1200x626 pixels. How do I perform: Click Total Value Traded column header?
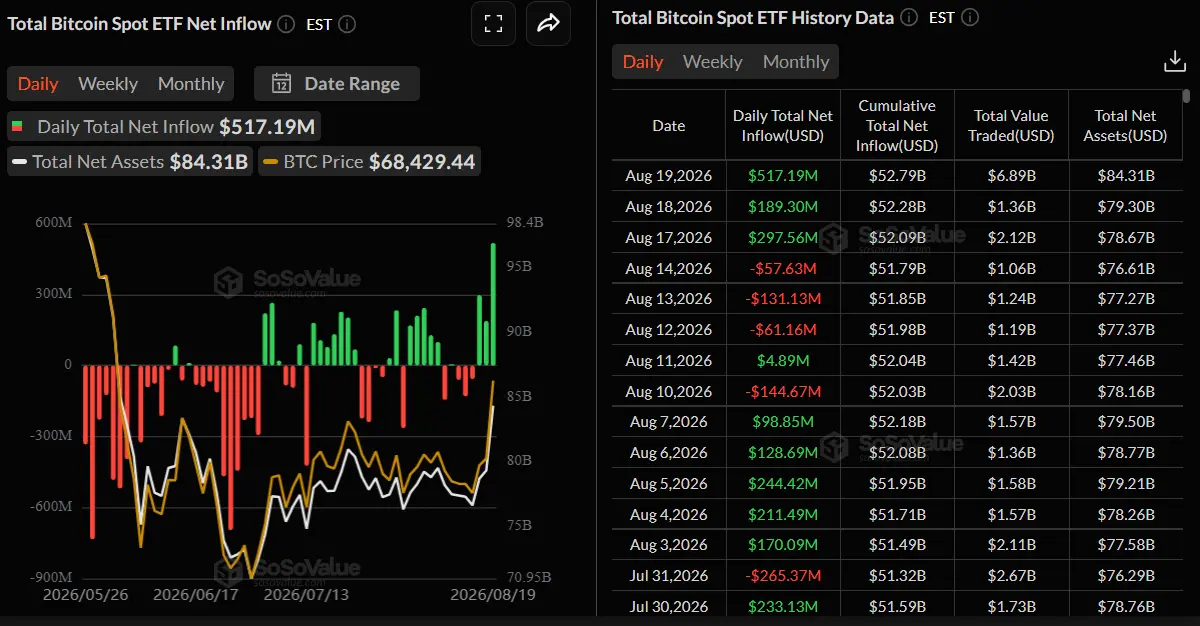pos(1011,126)
